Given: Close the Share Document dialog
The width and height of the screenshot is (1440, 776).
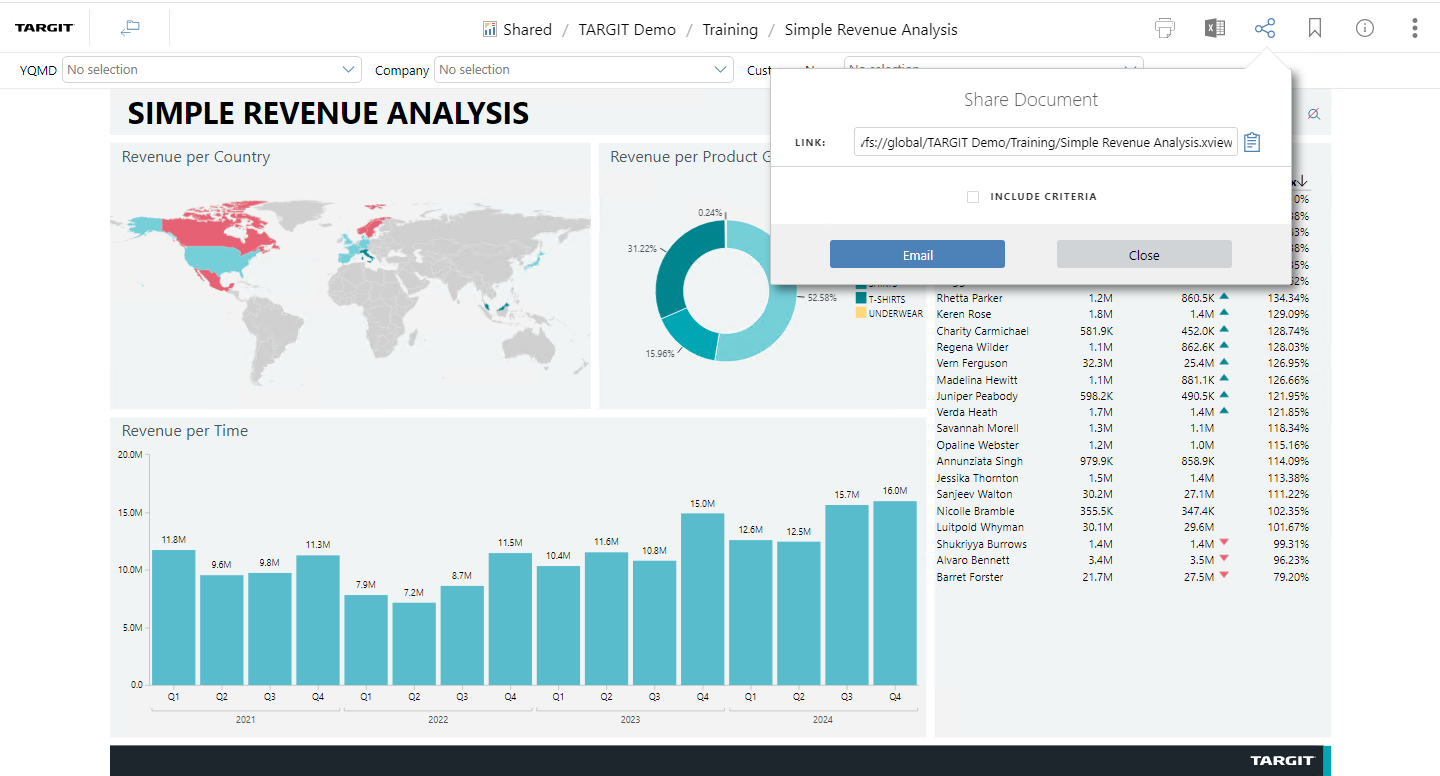Looking at the screenshot, I should coord(1144,255).
